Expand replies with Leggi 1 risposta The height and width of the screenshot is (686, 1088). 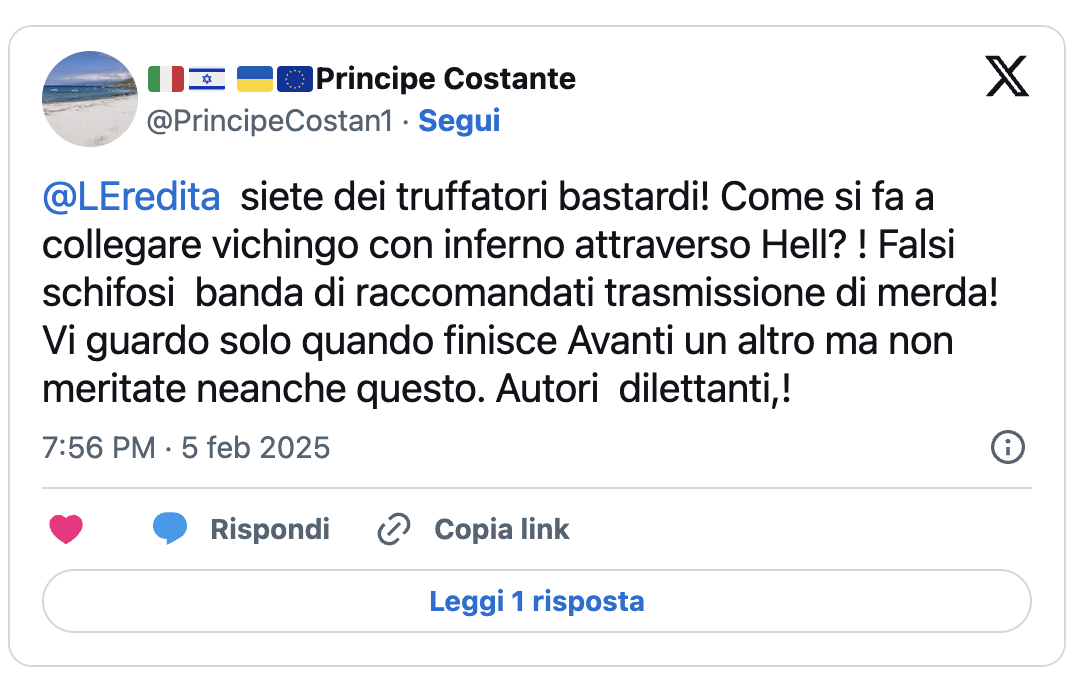point(536,601)
